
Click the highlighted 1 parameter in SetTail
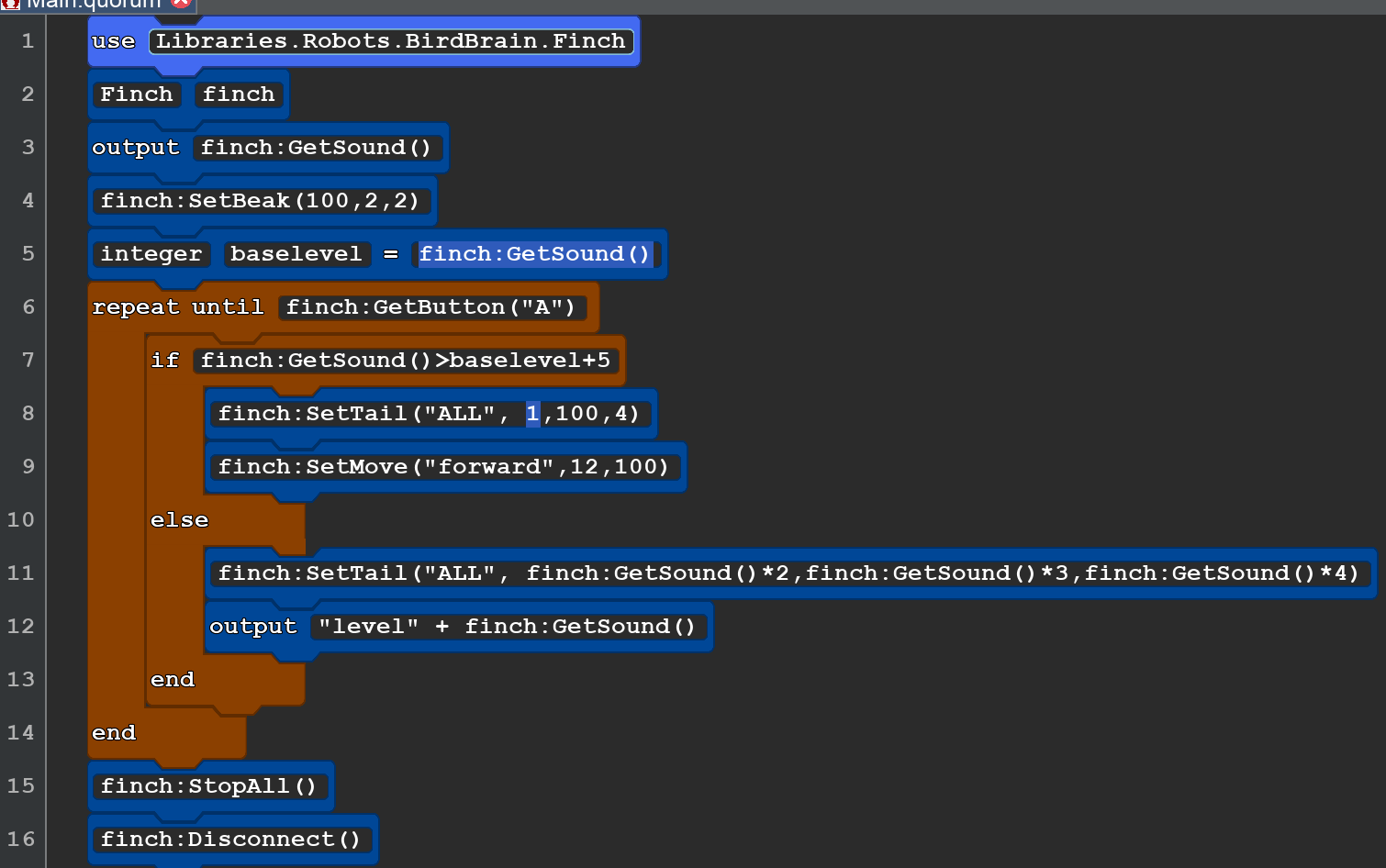click(x=532, y=413)
